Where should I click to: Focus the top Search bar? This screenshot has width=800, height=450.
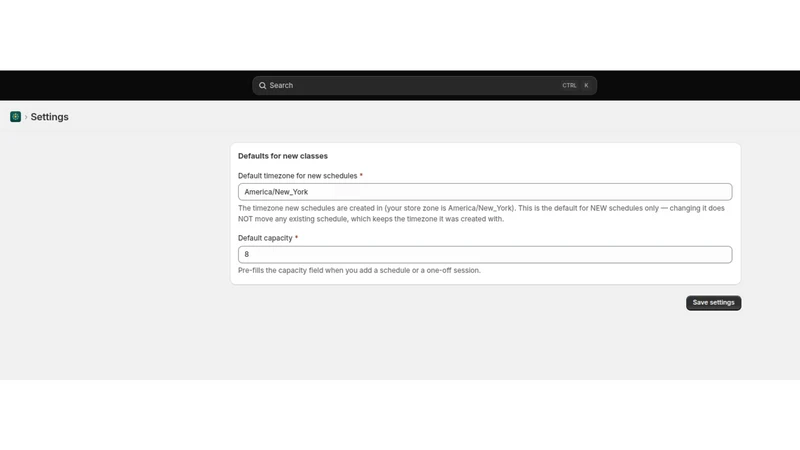[424, 86]
